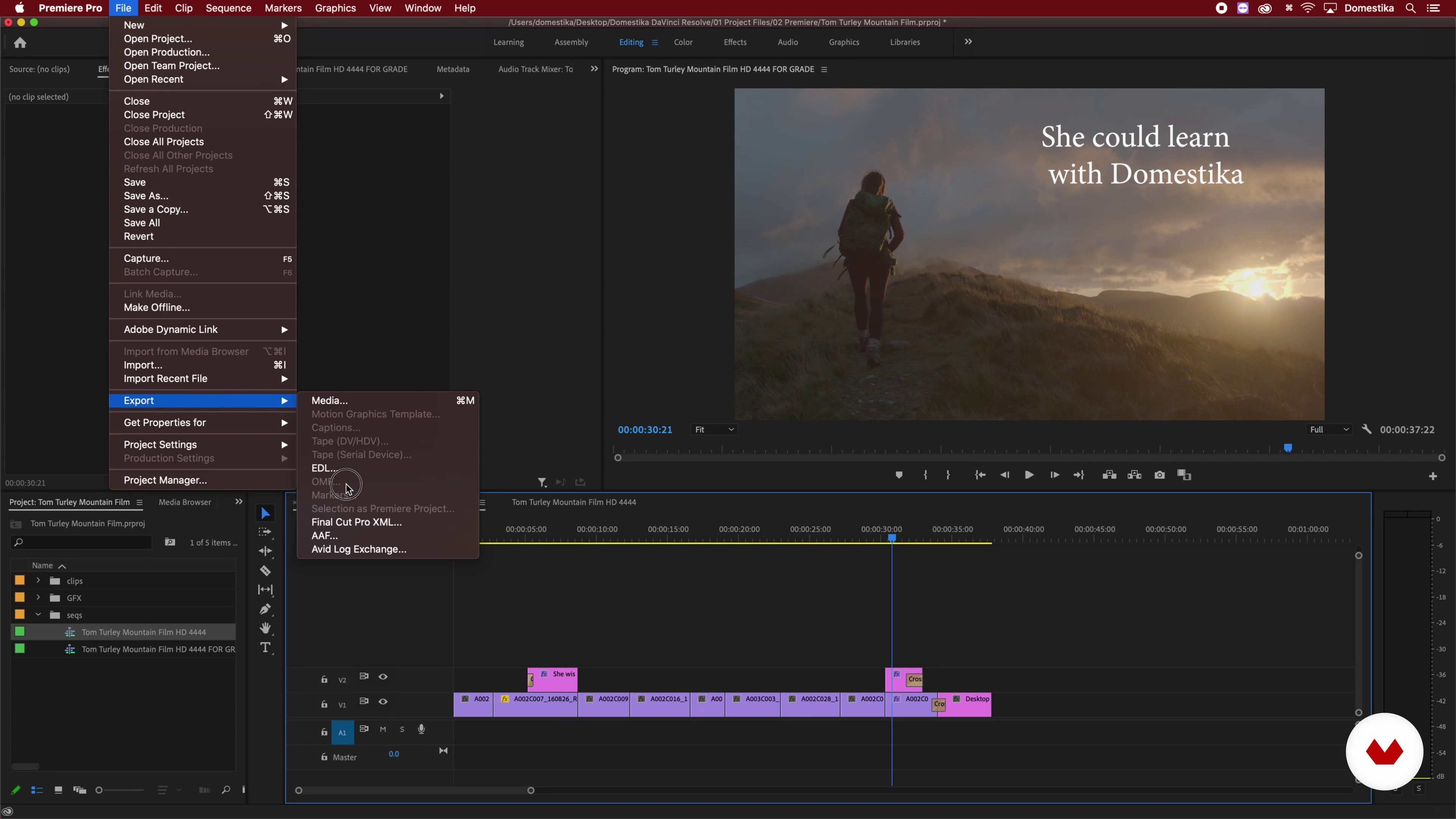Switch to Color workspace
Viewport: 1456px width, 819px height.
(x=683, y=42)
